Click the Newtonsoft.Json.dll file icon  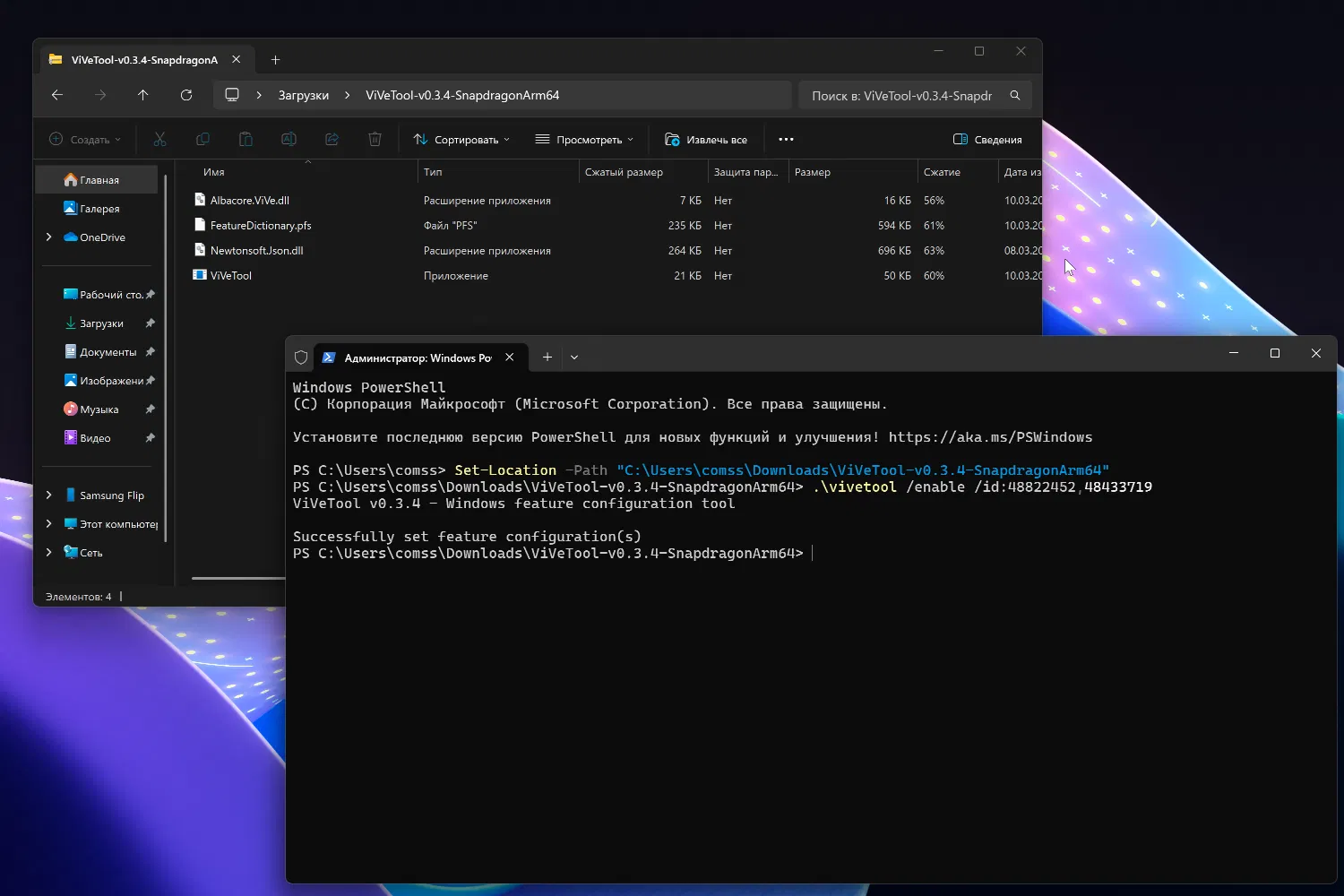(200, 250)
